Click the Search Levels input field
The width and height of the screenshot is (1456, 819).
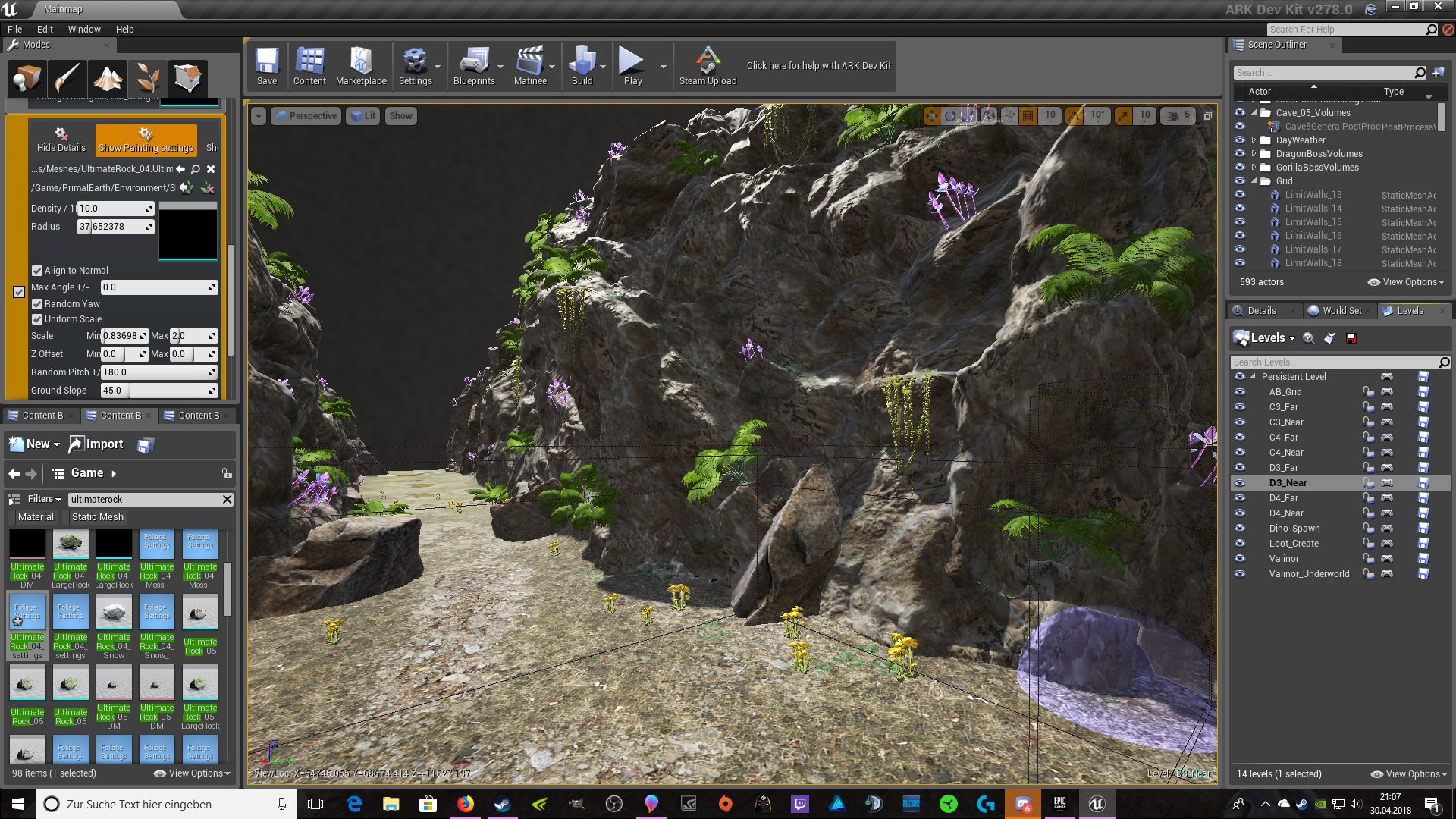1335,362
